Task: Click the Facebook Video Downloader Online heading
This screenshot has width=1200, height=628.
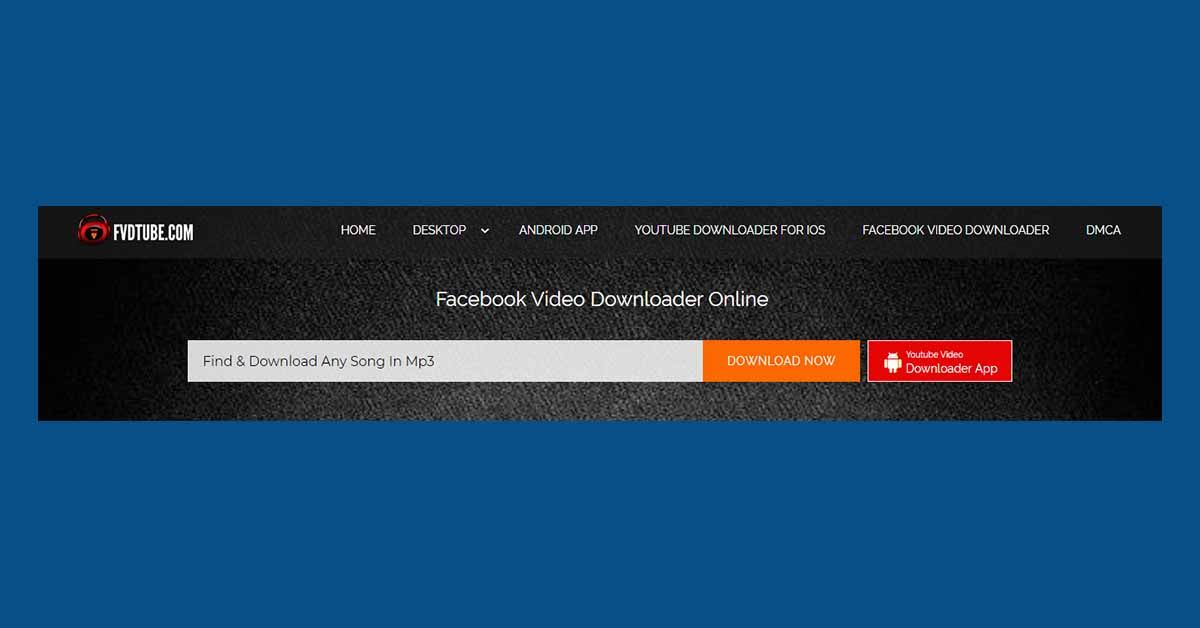Action: tap(602, 299)
